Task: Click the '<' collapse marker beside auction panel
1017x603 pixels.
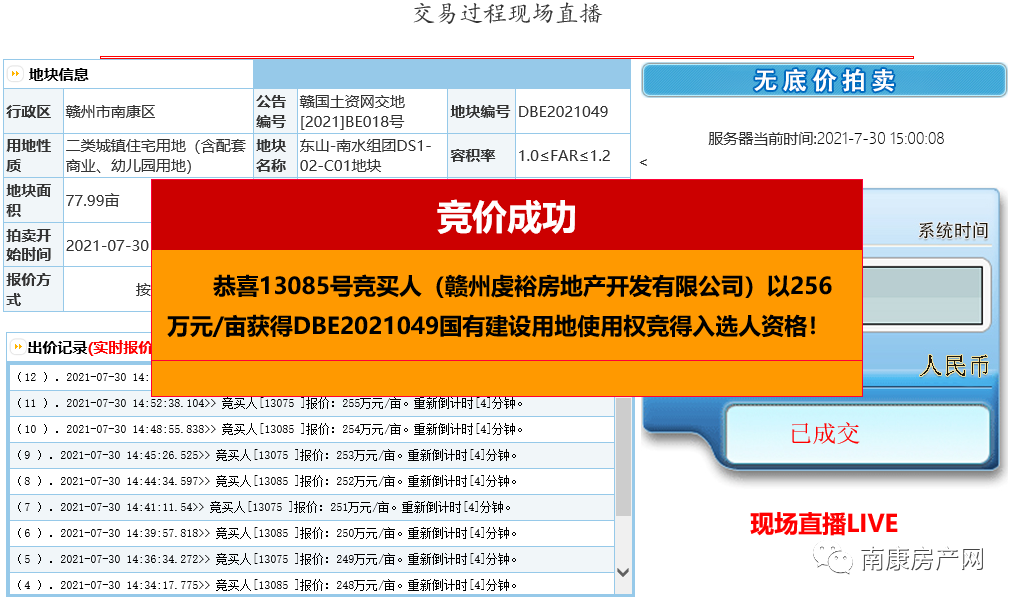Action: click(x=641, y=160)
